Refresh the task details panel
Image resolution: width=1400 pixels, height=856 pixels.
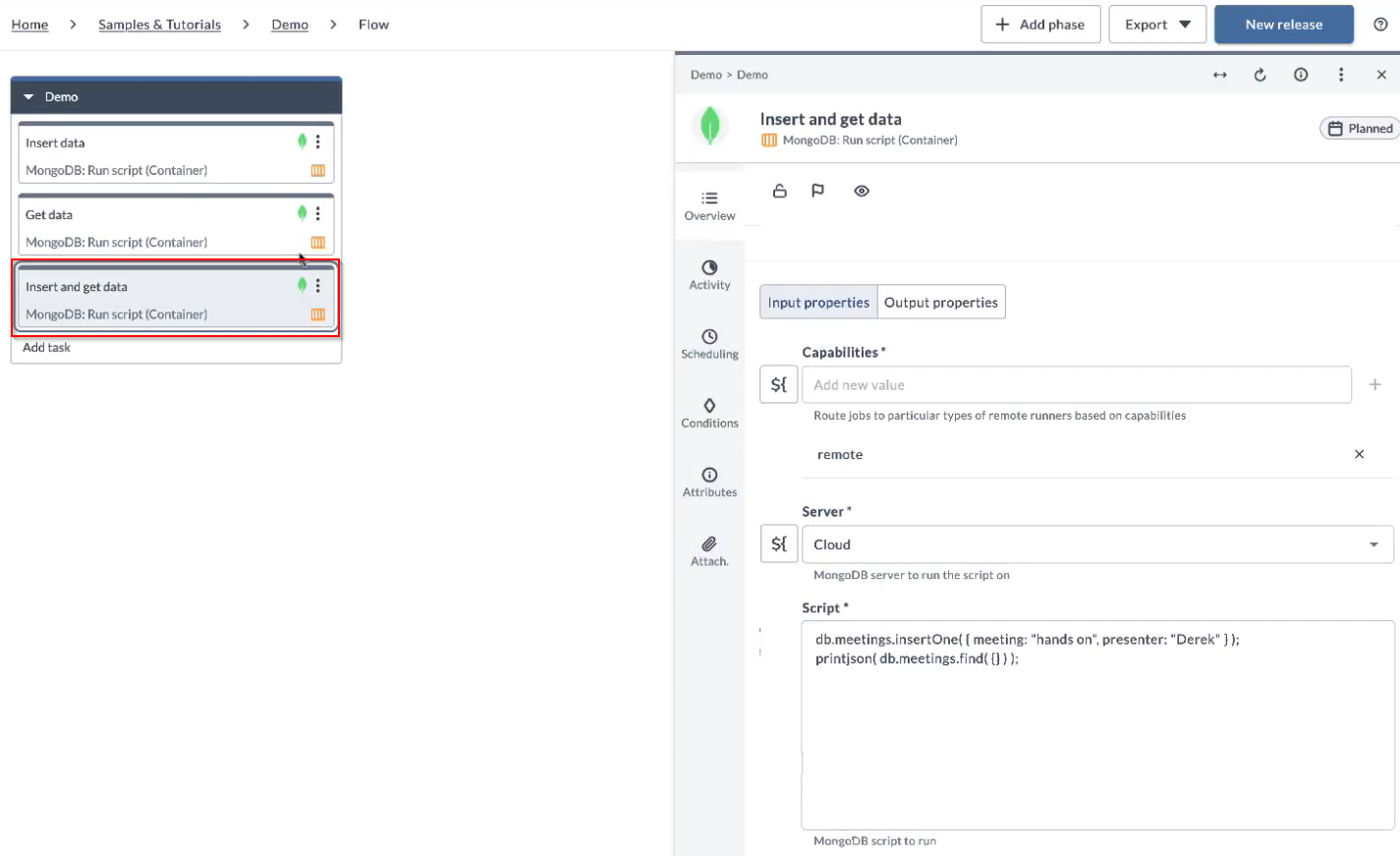click(x=1260, y=75)
